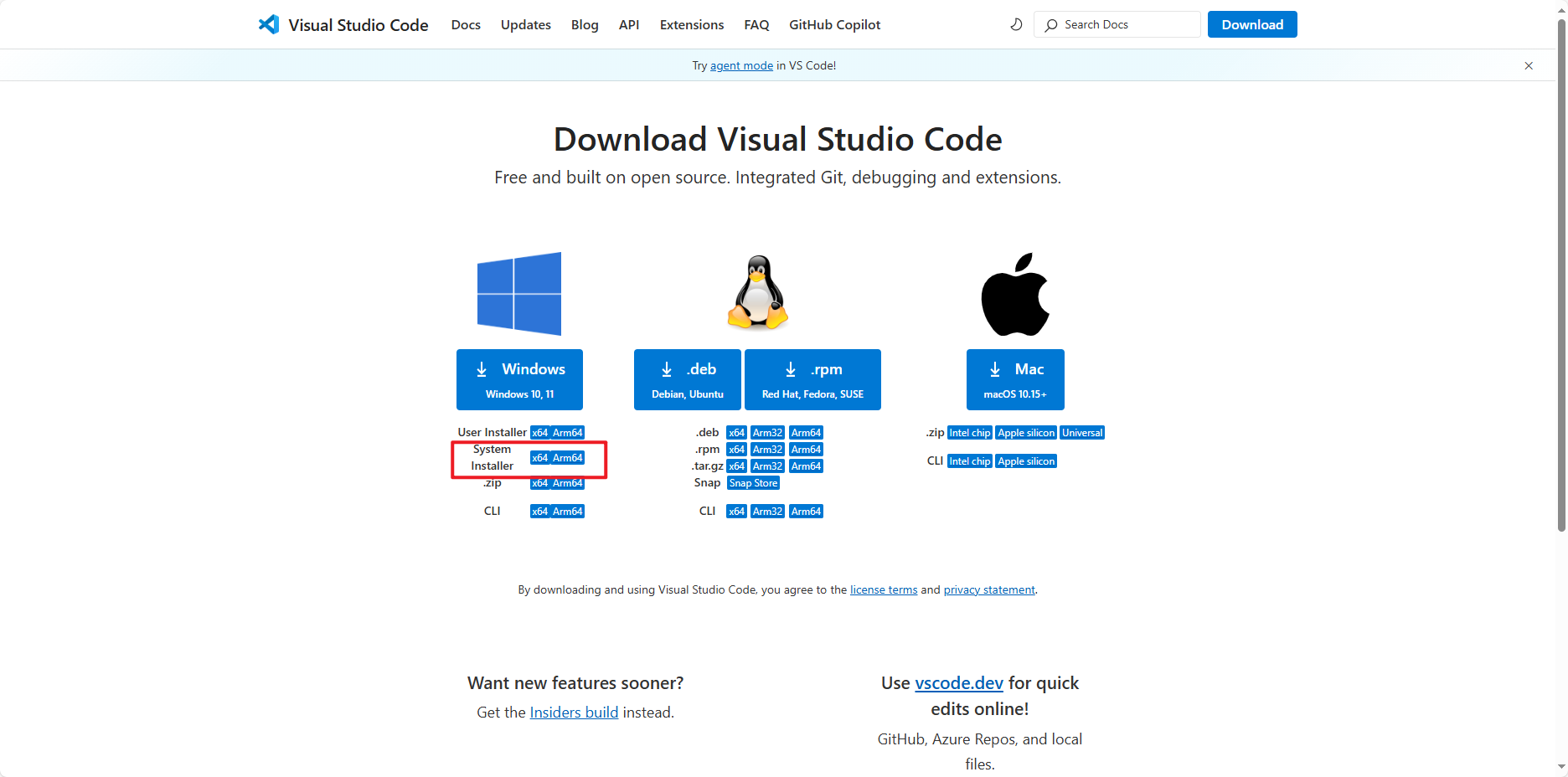1568x777 pixels.
Task: Open the Snap Store link
Action: [753, 483]
